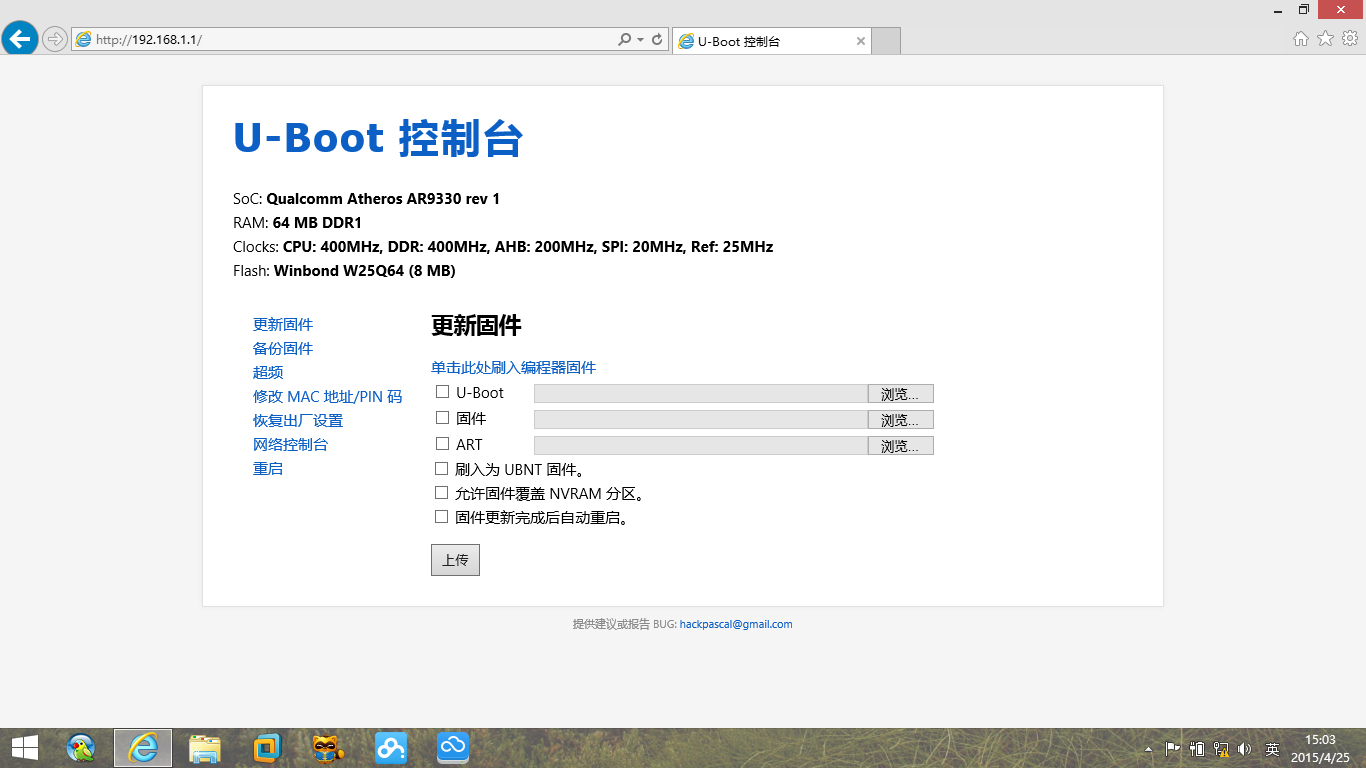The width and height of the screenshot is (1366, 768).
Task: Open the Internet Explorer home page icon
Action: [x=1301, y=39]
